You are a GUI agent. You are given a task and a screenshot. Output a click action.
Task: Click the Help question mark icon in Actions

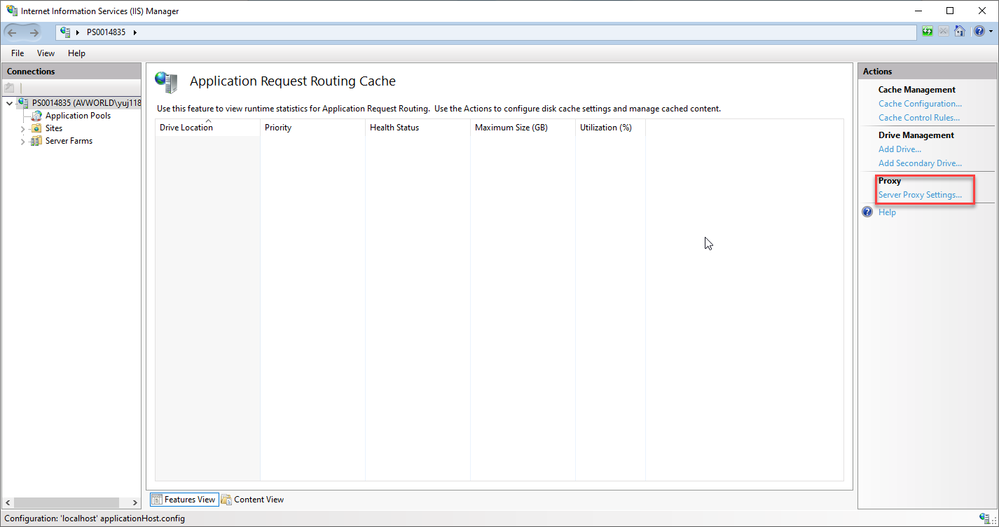tap(867, 212)
